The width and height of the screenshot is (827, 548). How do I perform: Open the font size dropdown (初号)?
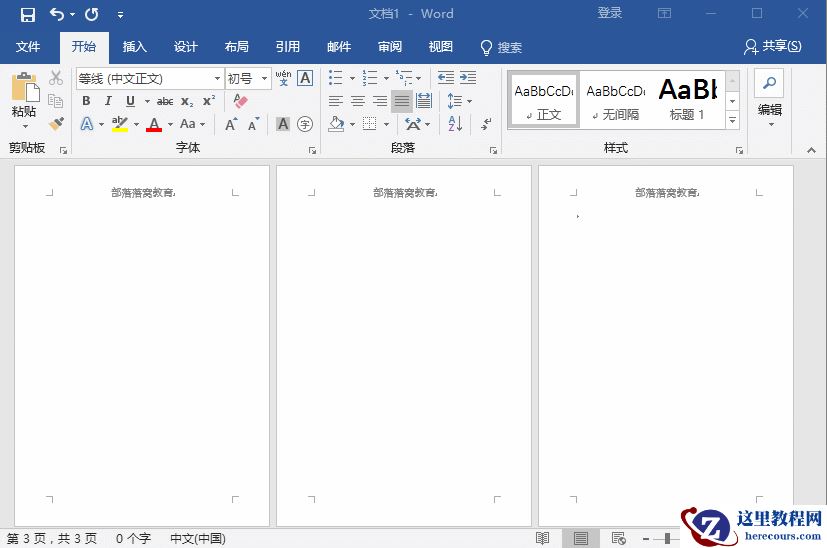point(265,78)
